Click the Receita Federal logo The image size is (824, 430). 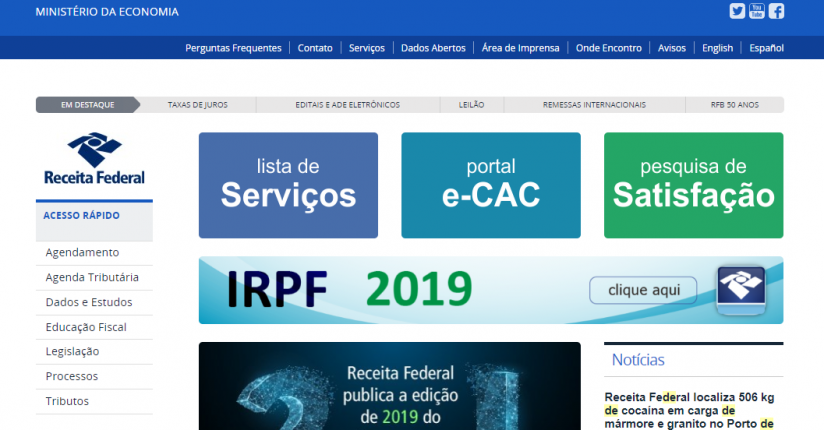point(94,160)
